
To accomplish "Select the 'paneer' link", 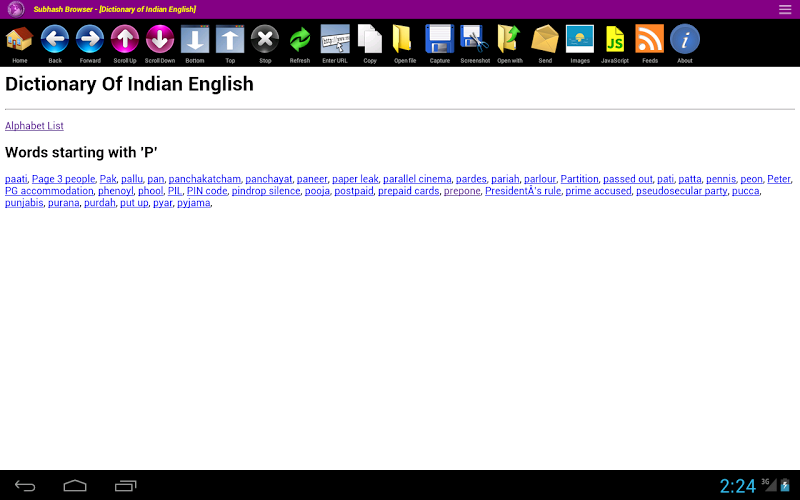I will (312, 179).
